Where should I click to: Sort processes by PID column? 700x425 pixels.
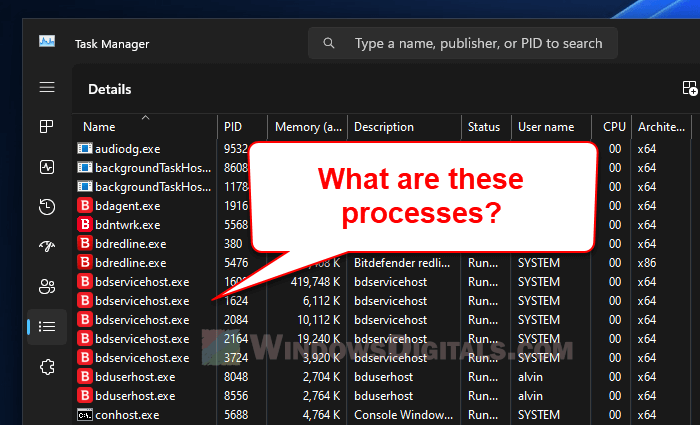click(x=232, y=127)
